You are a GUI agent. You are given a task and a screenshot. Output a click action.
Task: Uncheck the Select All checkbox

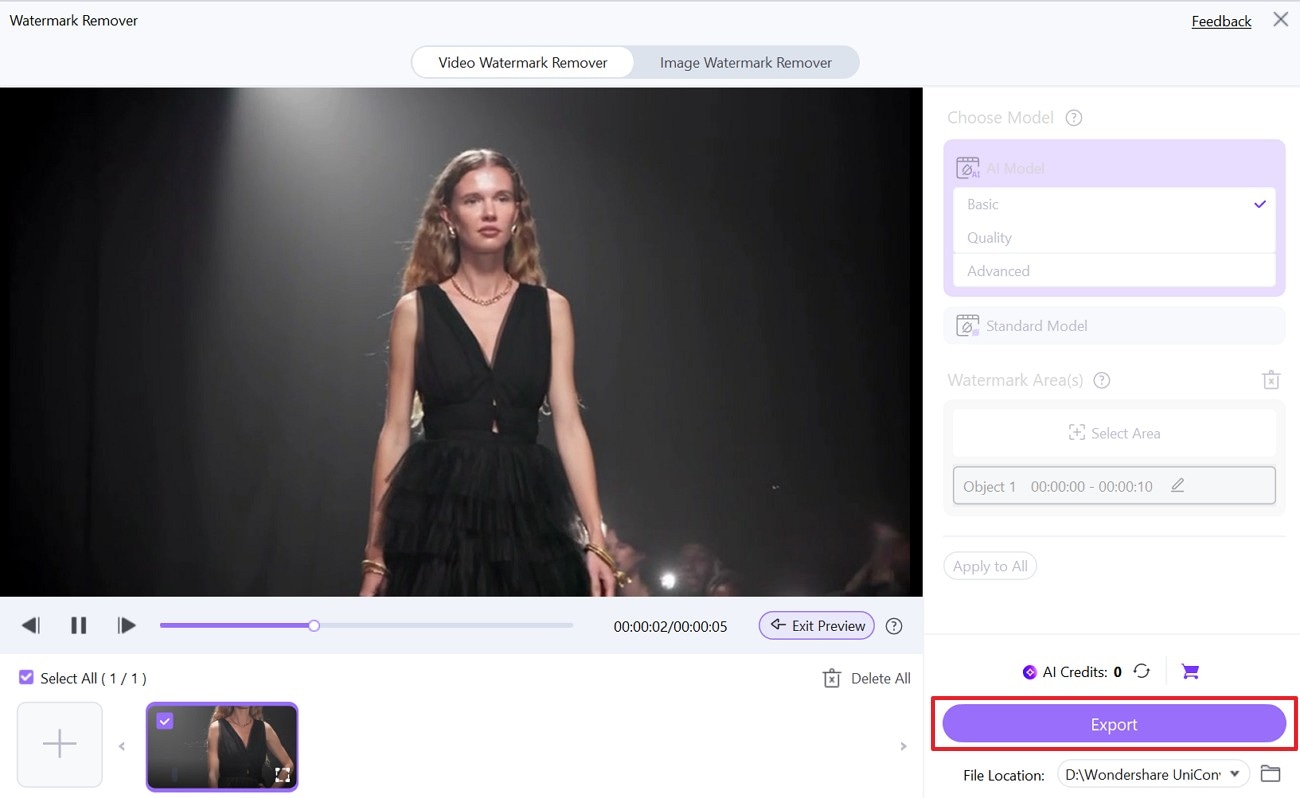(26, 678)
